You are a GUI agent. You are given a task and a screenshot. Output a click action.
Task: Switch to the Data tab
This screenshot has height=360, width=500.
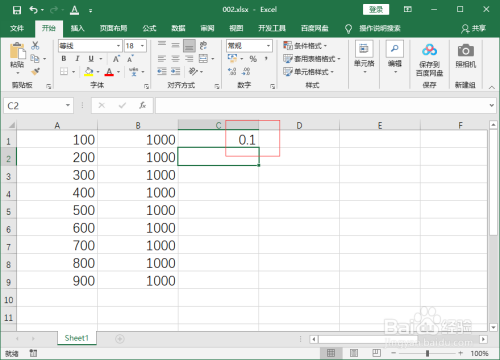point(178,28)
